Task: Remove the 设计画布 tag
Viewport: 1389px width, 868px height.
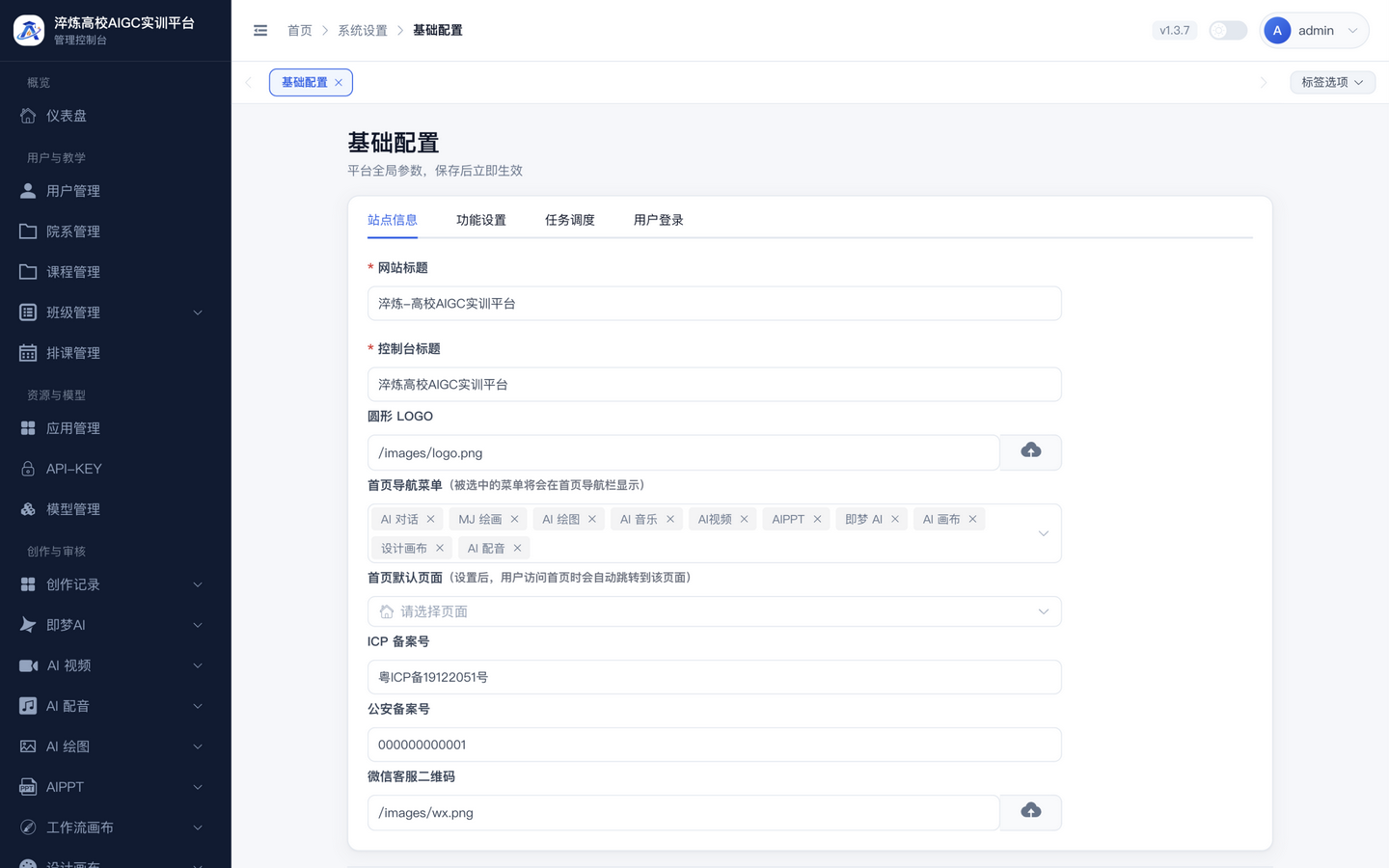Action: 440,548
